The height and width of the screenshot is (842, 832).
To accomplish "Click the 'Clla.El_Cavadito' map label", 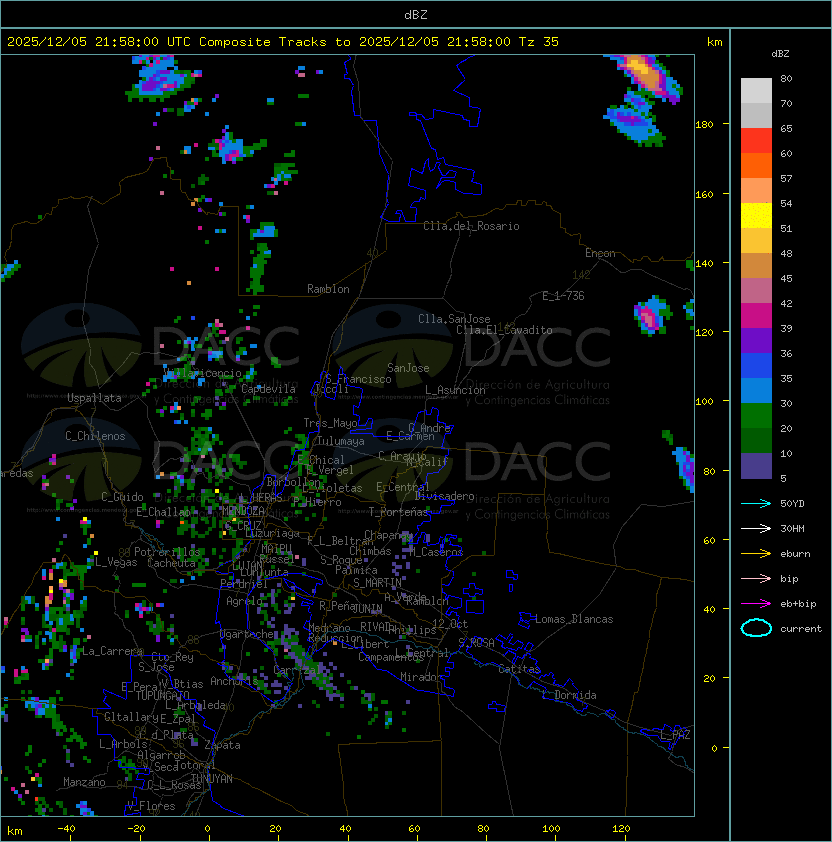I will (504, 330).
